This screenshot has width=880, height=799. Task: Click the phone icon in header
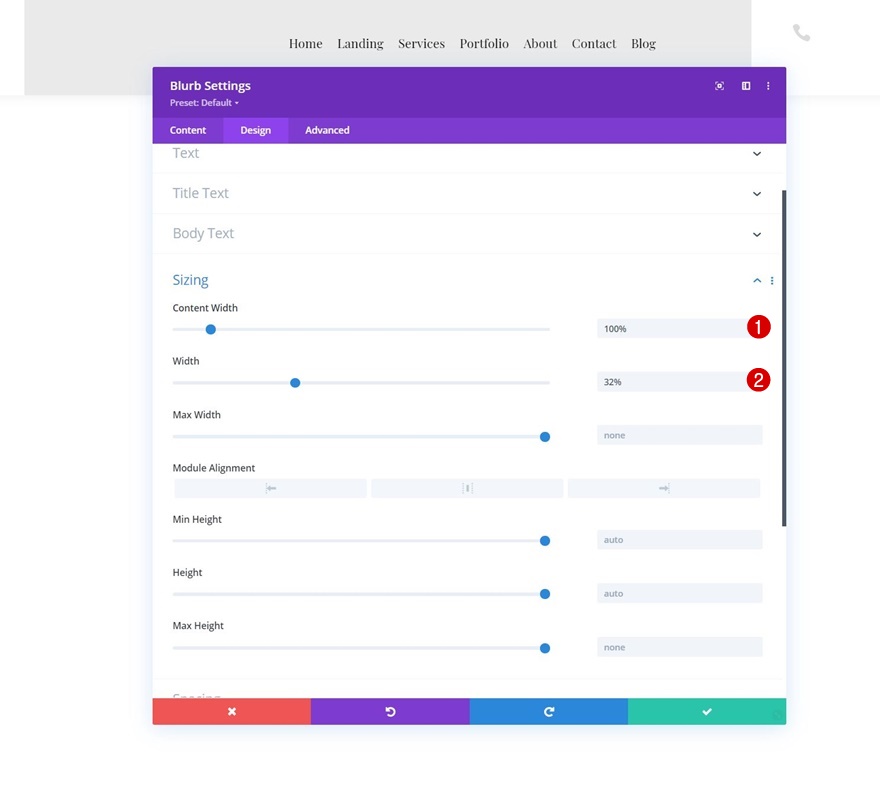(x=801, y=33)
